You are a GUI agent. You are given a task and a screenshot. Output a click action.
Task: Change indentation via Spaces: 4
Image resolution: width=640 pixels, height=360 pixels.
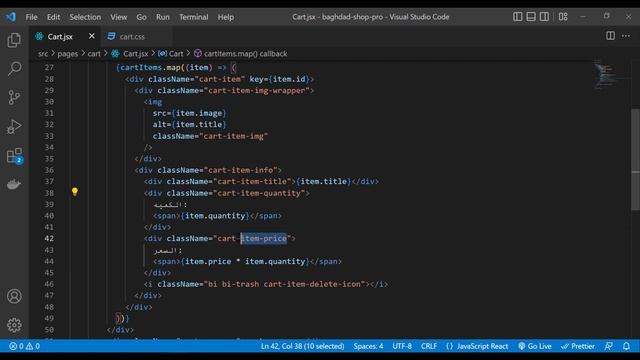(368, 346)
